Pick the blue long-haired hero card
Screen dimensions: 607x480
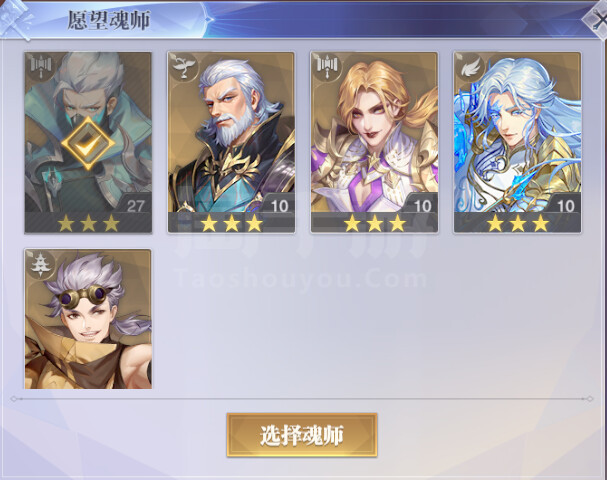(517, 142)
